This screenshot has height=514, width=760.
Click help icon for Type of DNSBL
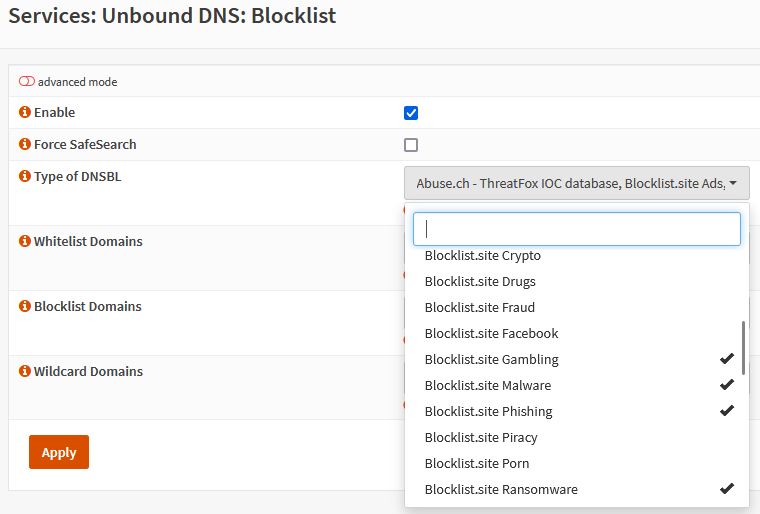(x=25, y=177)
